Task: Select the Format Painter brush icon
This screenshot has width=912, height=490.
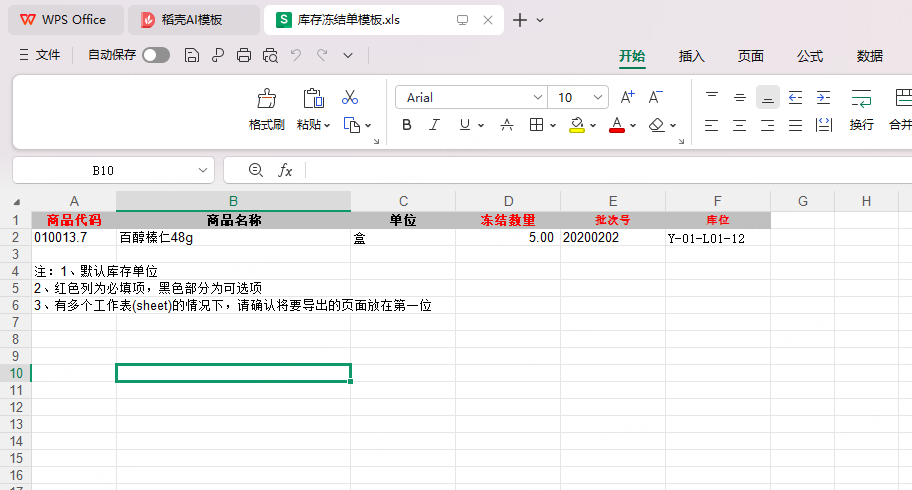Action: (x=266, y=98)
